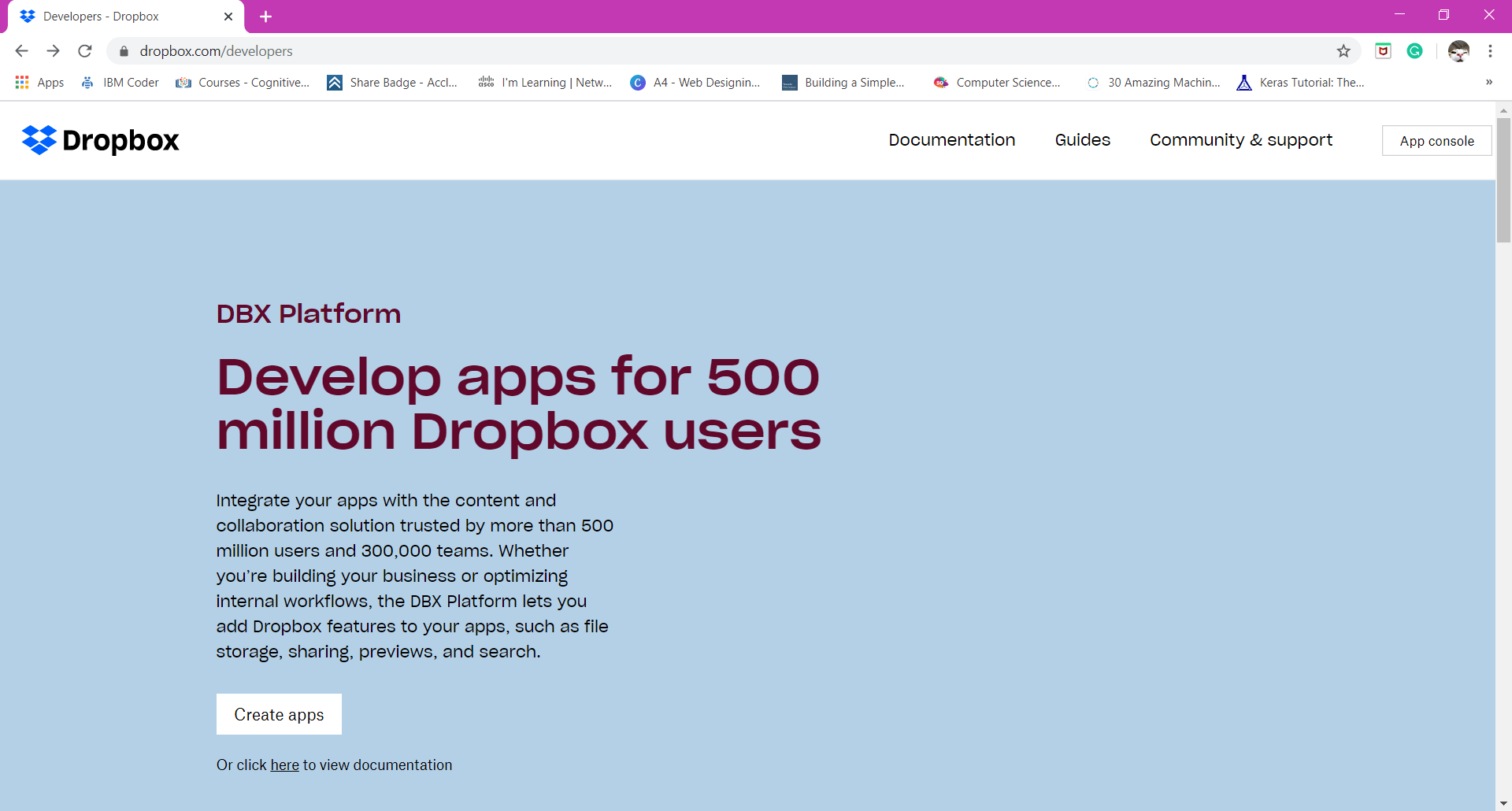Open the Share Badge - Acclaim bookmark

coord(392,82)
